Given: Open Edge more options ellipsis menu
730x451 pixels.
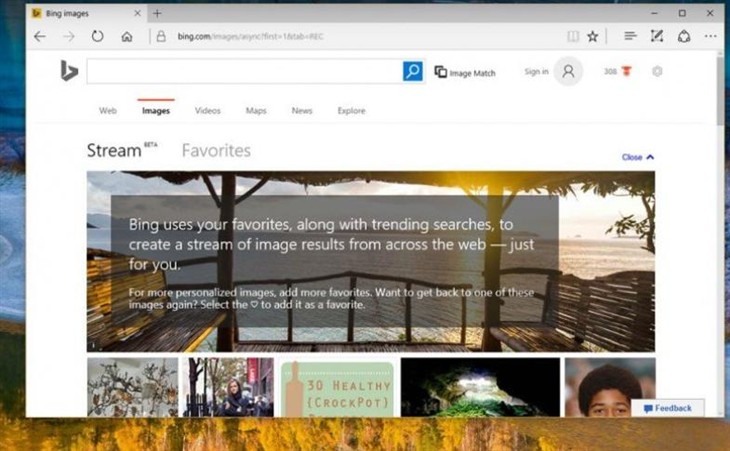Looking at the screenshot, I should coord(711,36).
